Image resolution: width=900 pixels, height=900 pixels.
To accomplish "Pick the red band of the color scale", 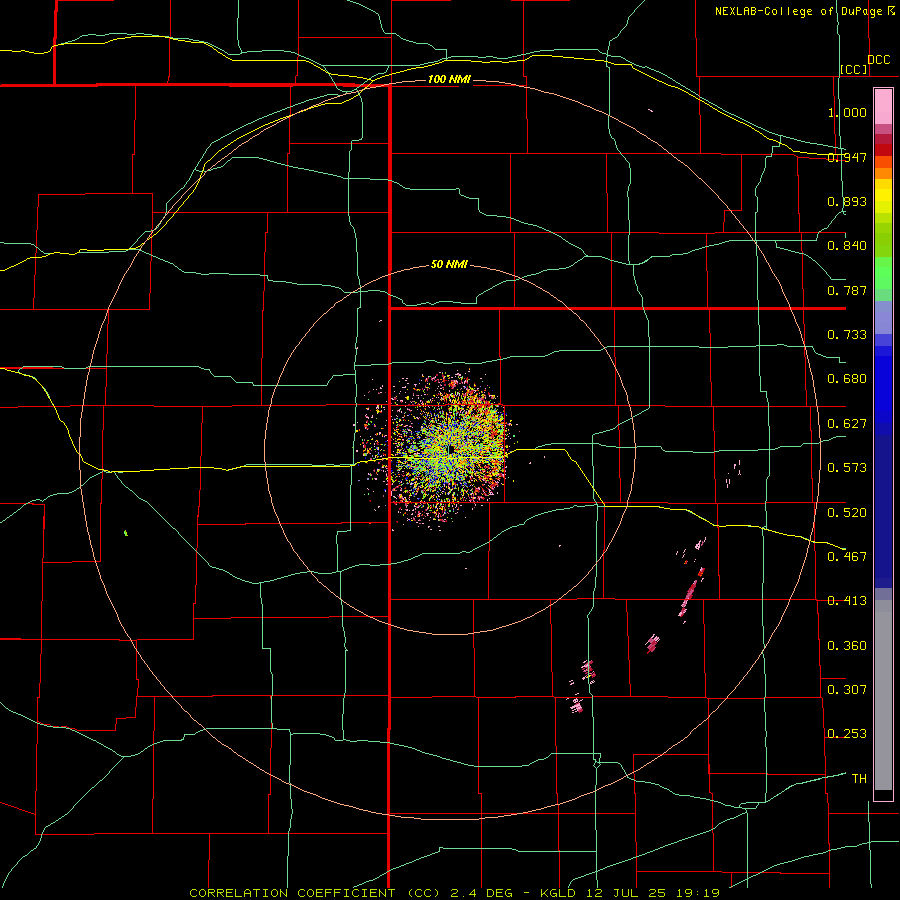I will click(883, 150).
